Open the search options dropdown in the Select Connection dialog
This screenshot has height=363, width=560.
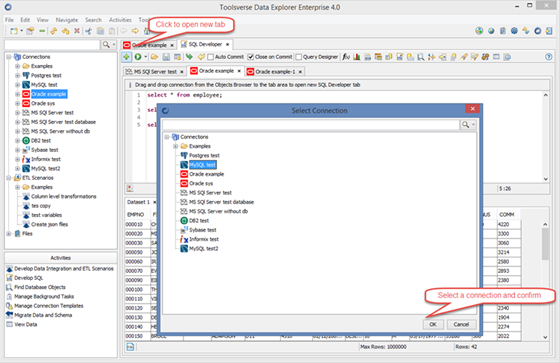474,124
